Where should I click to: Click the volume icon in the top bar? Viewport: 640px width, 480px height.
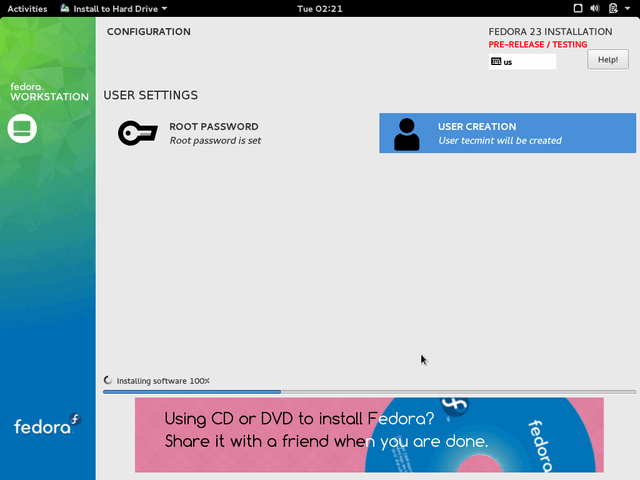coord(595,8)
